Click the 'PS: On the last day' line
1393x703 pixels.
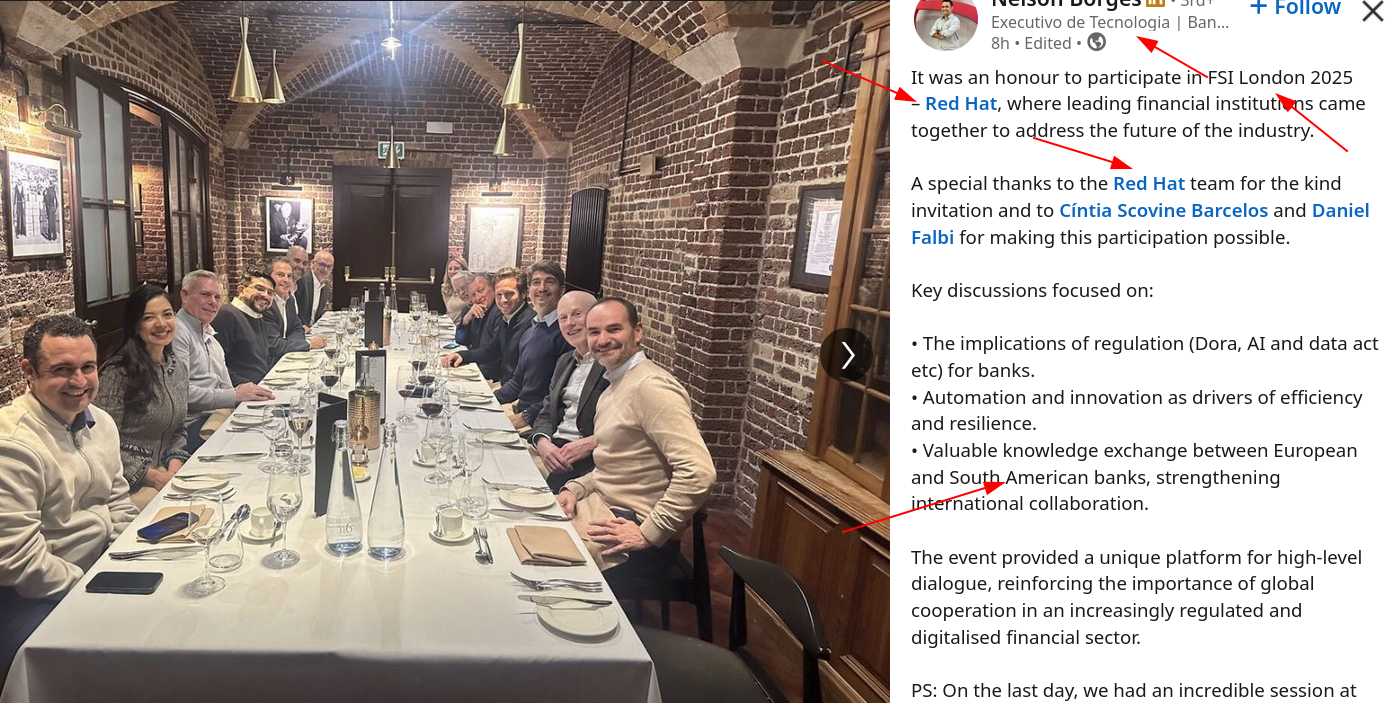pos(1133,691)
